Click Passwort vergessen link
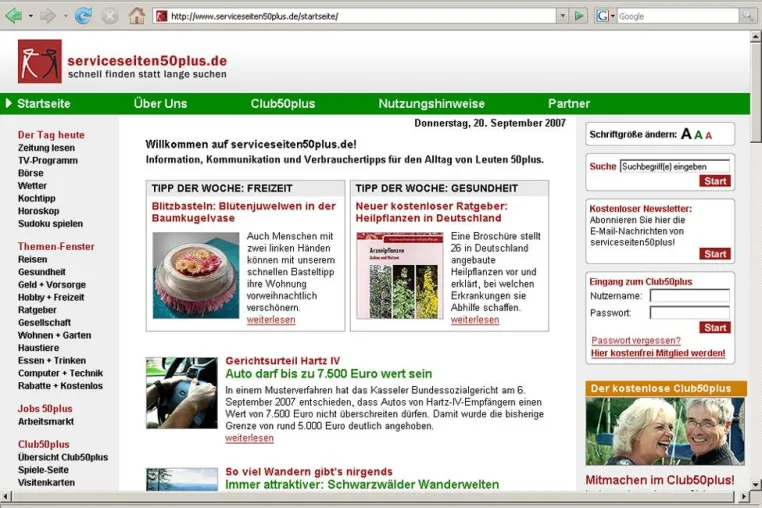This screenshot has height=508, width=762. point(636,341)
